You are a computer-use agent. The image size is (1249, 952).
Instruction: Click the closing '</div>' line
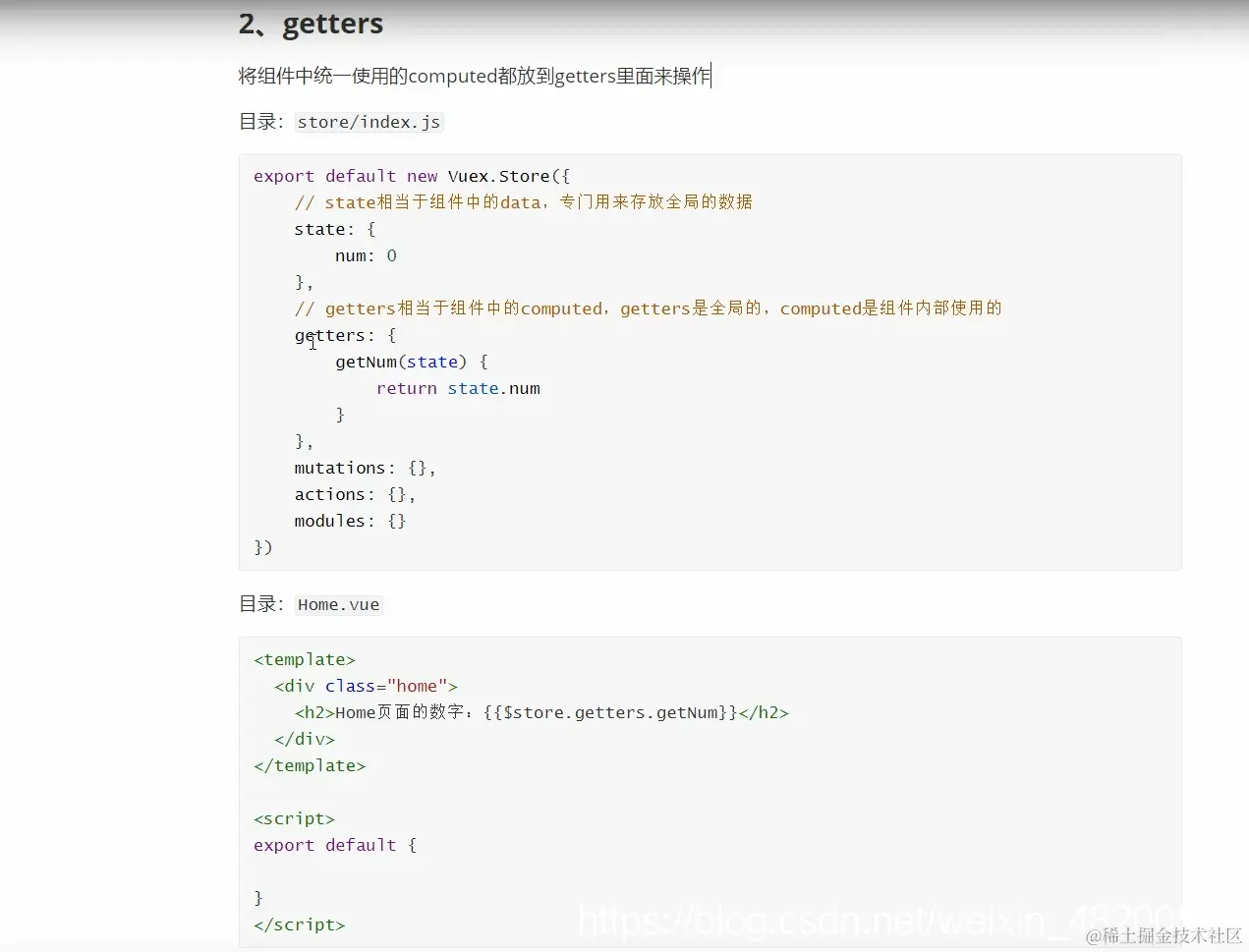click(305, 739)
